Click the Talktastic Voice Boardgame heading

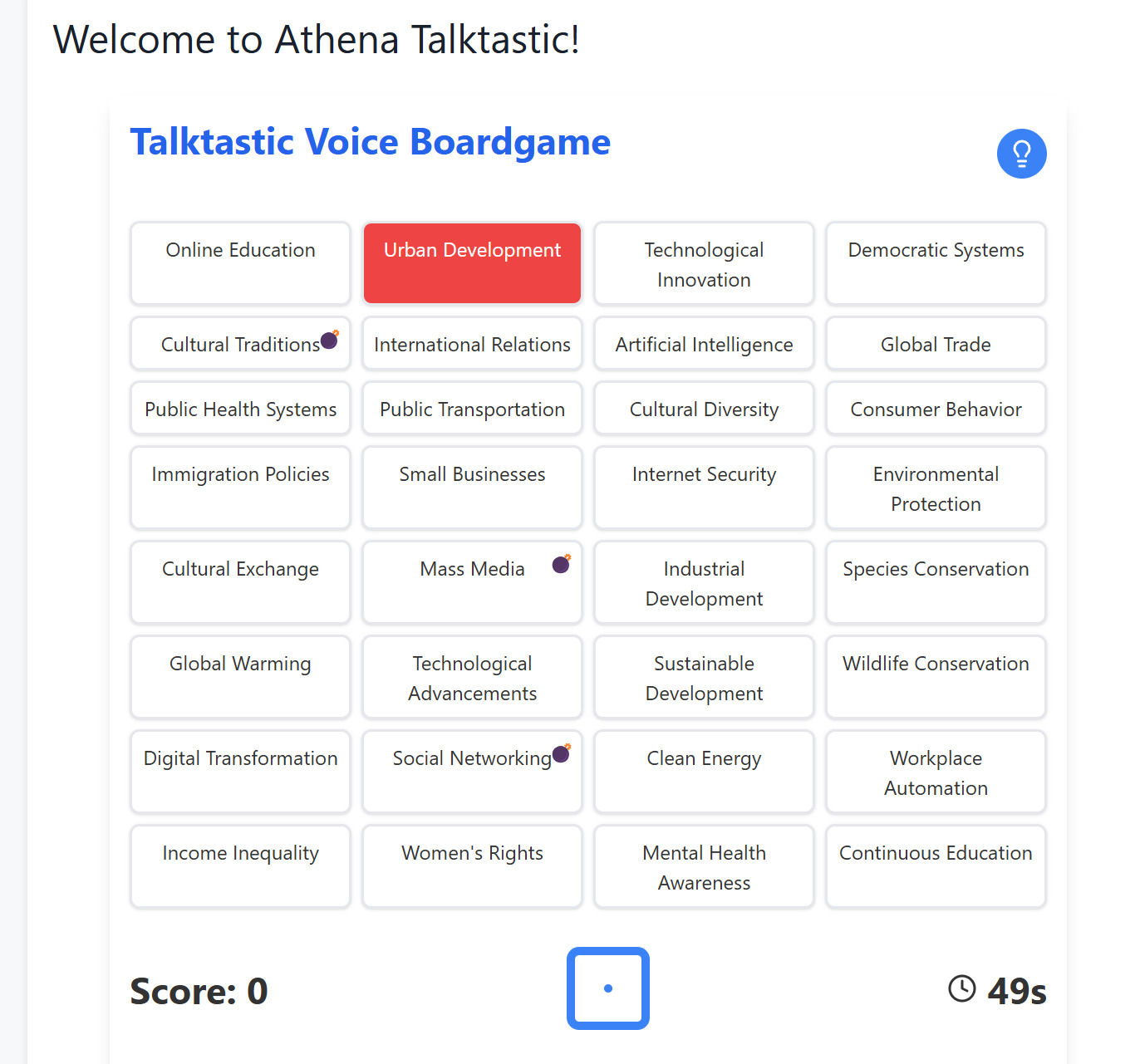(371, 142)
